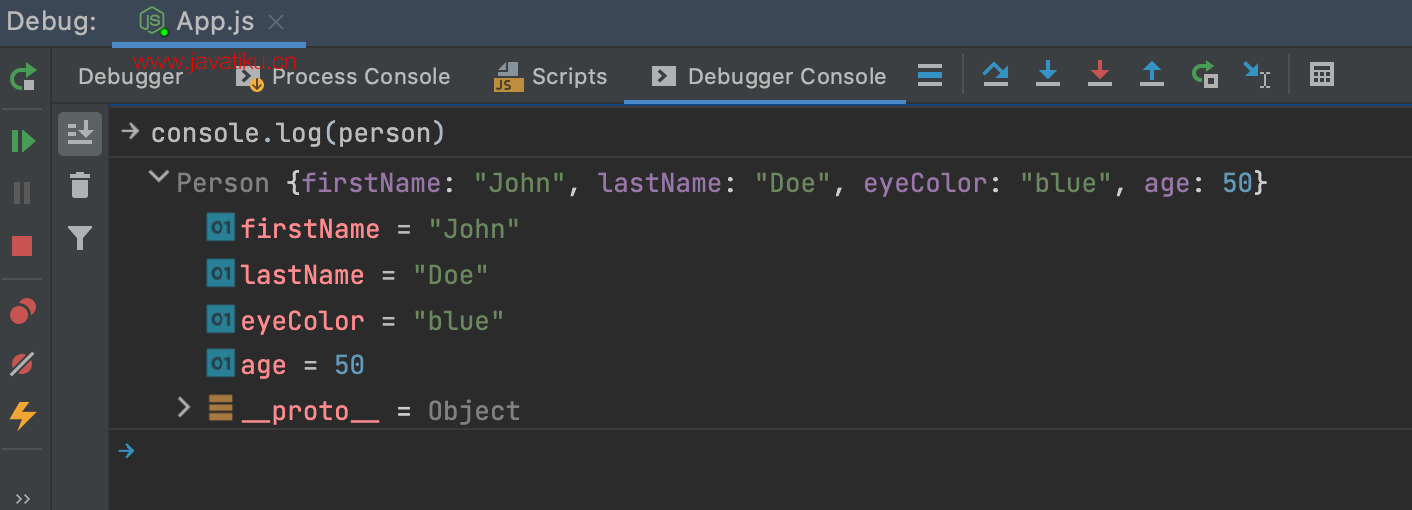Resume program with green play icon
The image size is (1412, 510).
23,141
